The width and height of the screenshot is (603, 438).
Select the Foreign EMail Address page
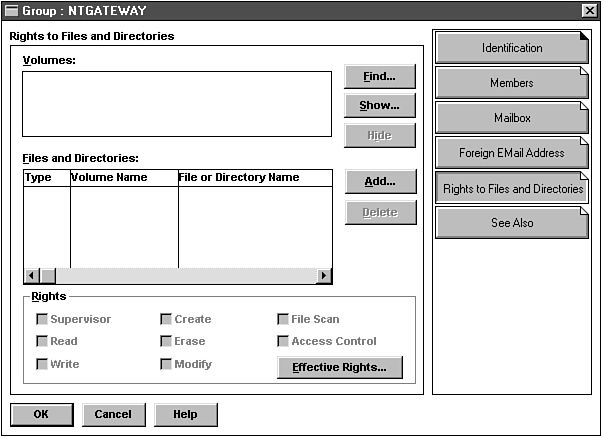pyautogui.click(x=512, y=153)
